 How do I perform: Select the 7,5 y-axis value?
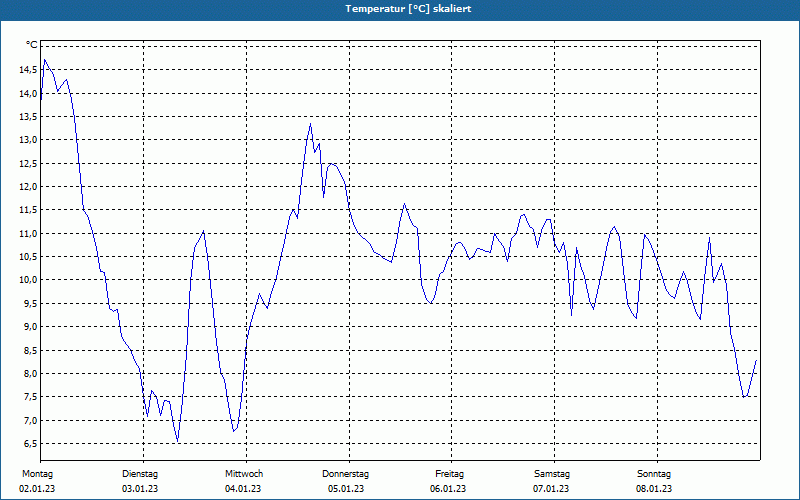(x=30, y=397)
